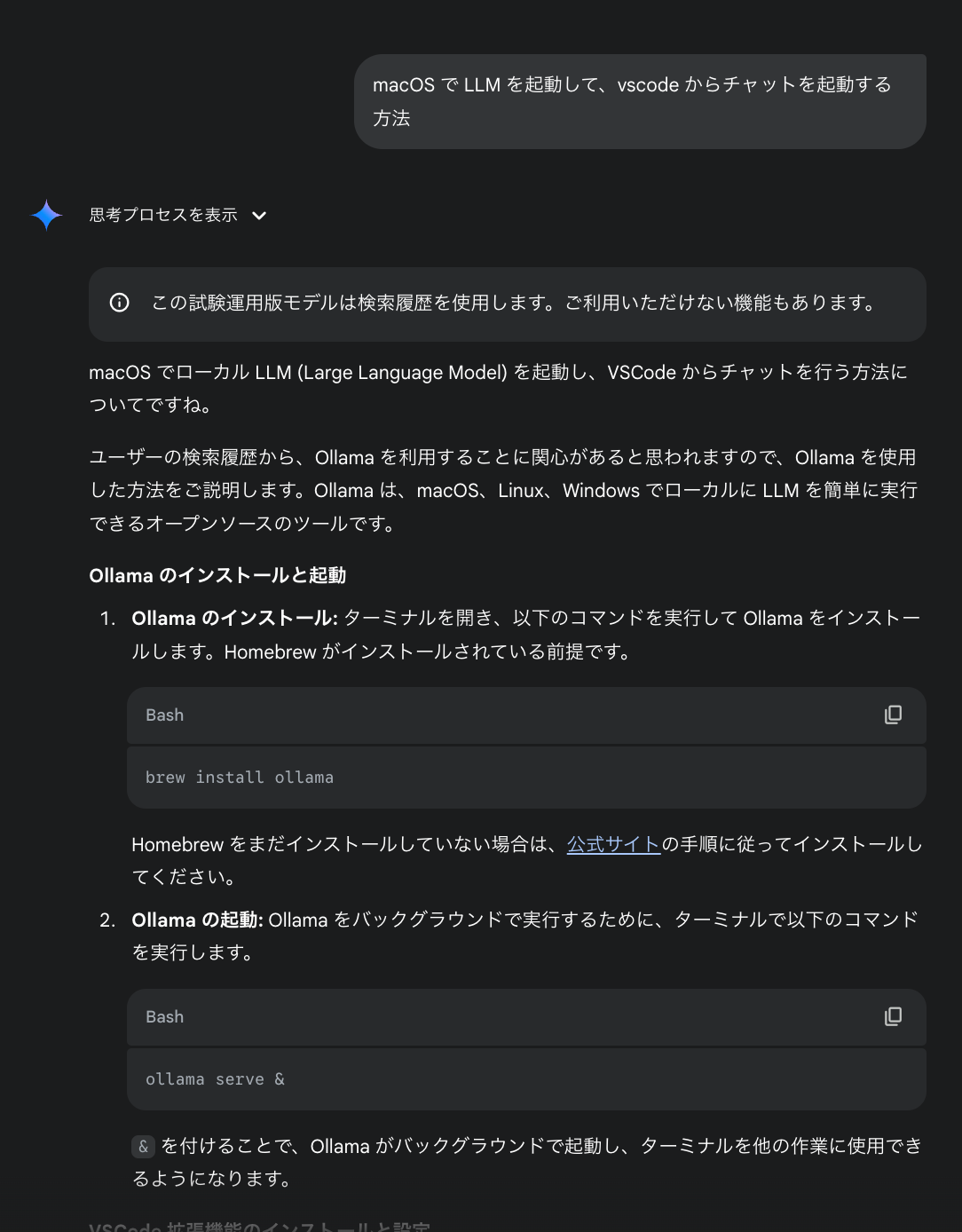Click the copy icon on the second Bash block
The image size is (962, 1232).
894,1017
